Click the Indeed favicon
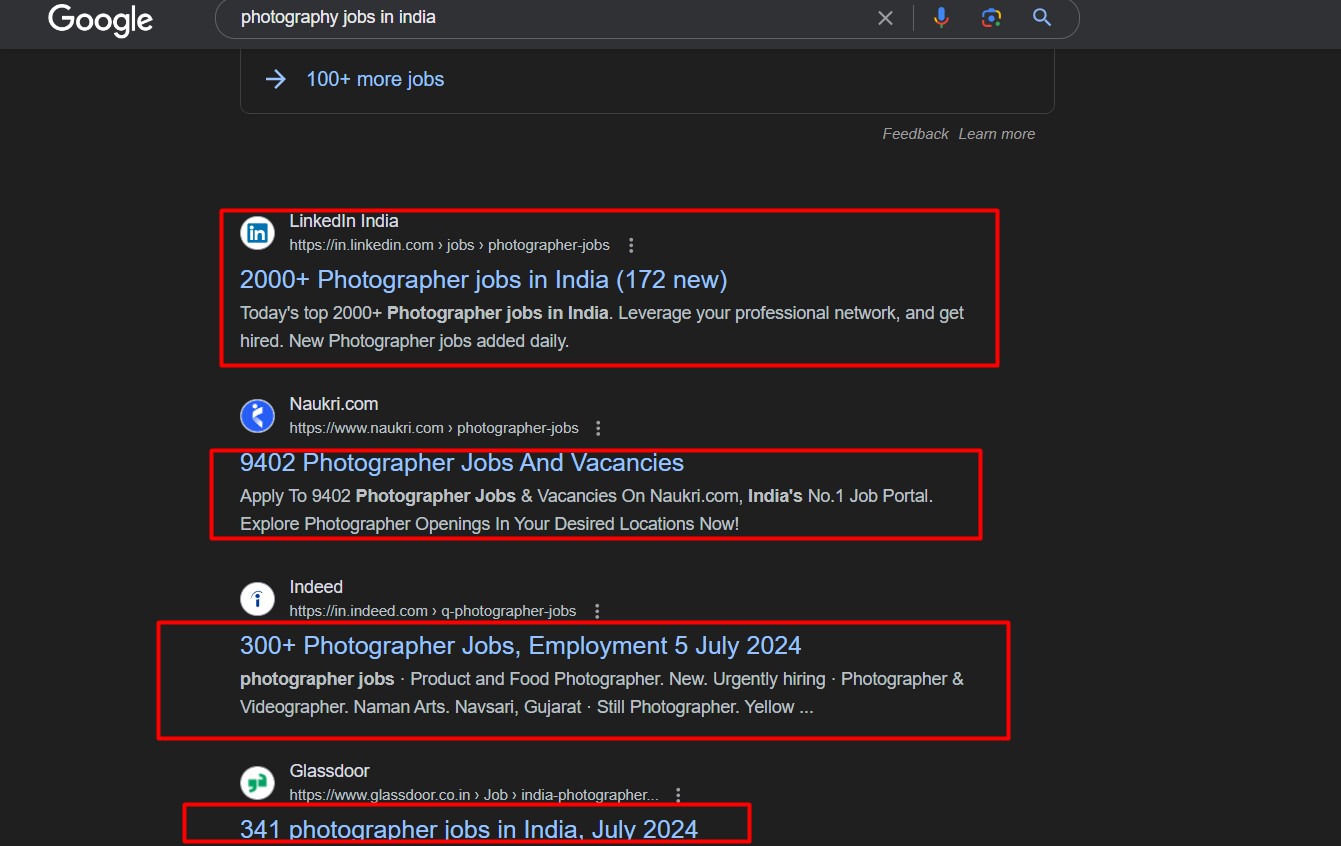Viewport: 1341px width, 846px height. pos(257,599)
